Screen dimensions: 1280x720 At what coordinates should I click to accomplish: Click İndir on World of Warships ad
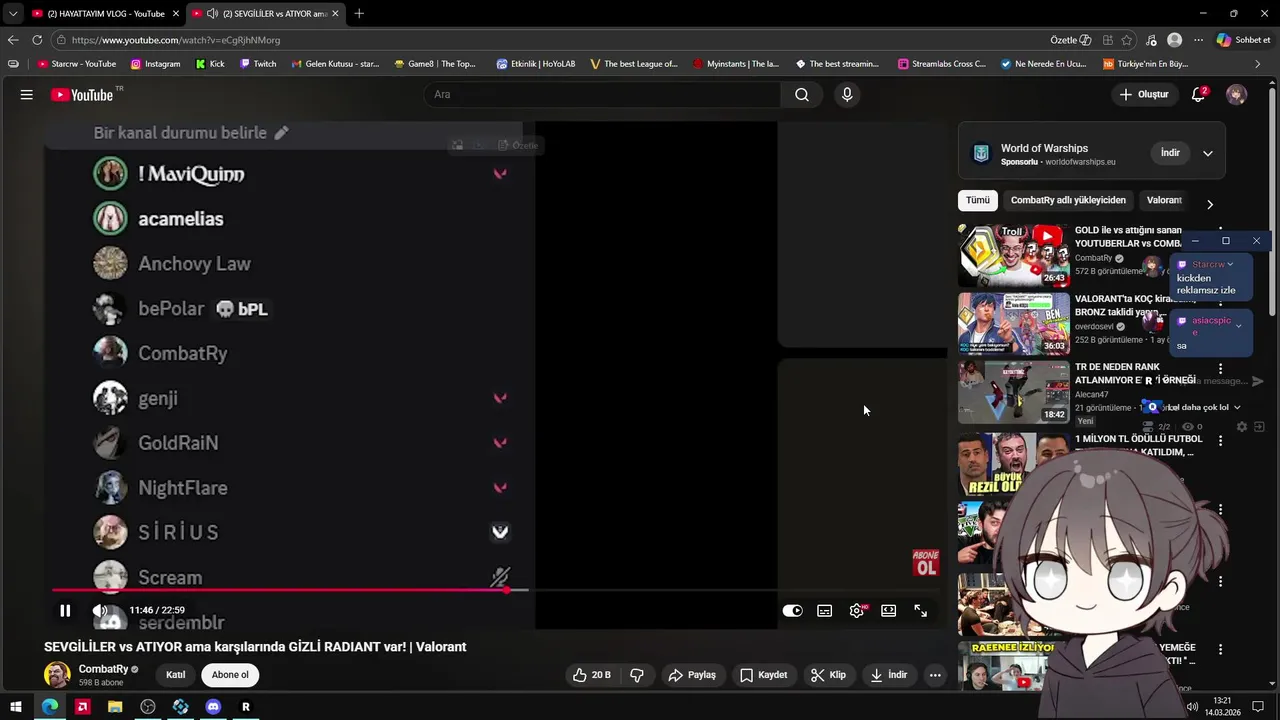(x=1170, y=153)
